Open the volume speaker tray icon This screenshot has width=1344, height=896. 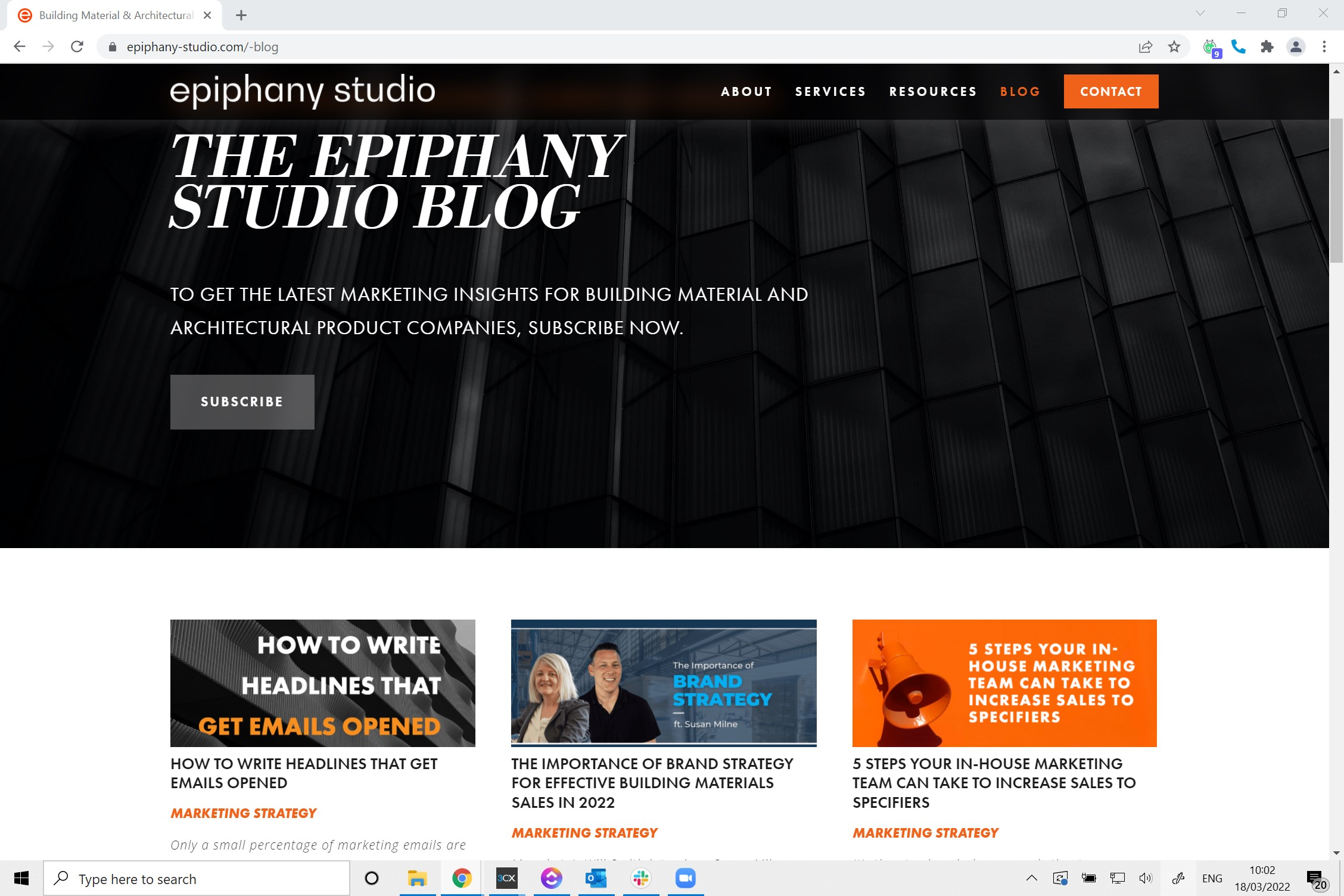[x=1146, y=878]
